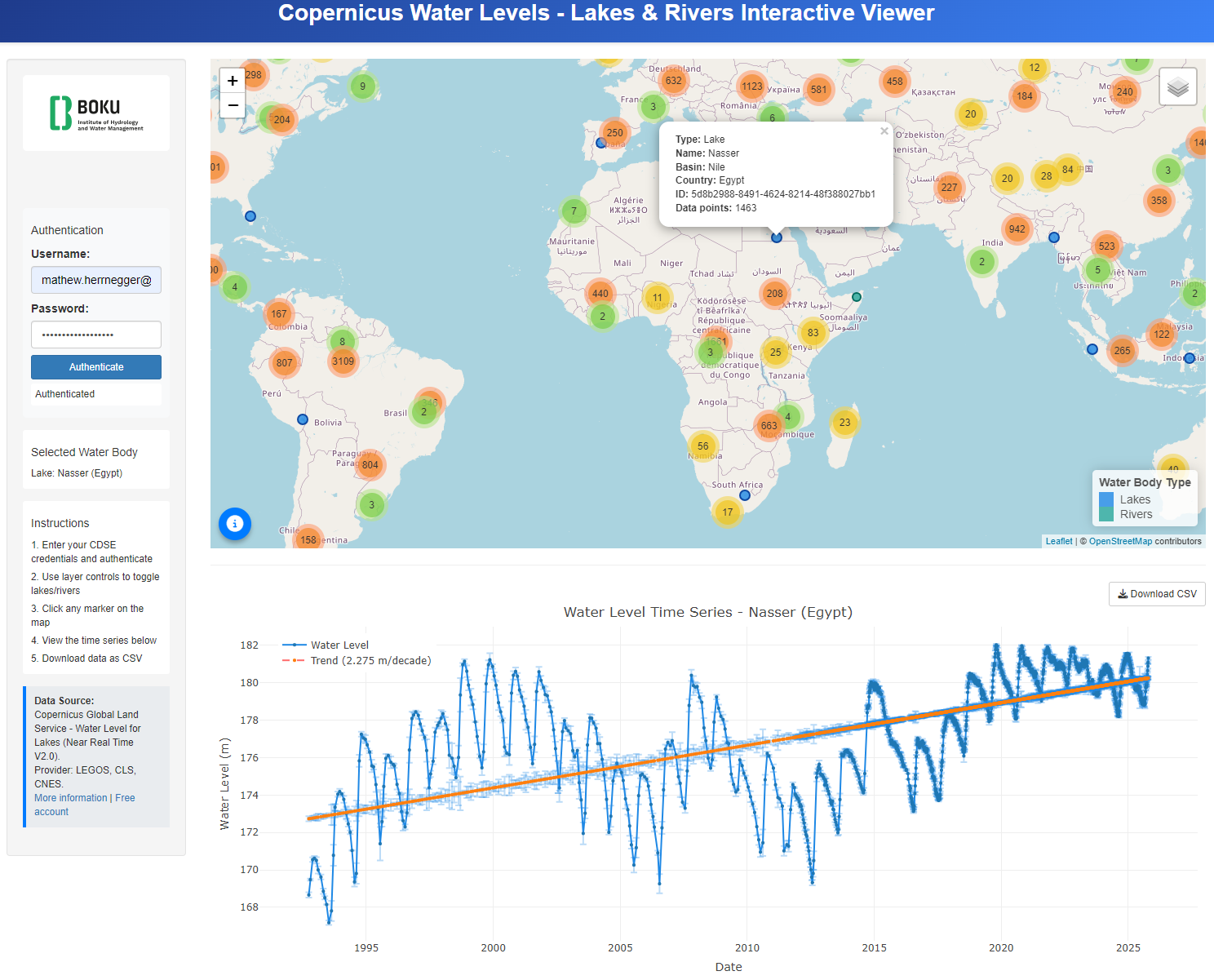
Task: Click inside the Password field
Action: 95,335
